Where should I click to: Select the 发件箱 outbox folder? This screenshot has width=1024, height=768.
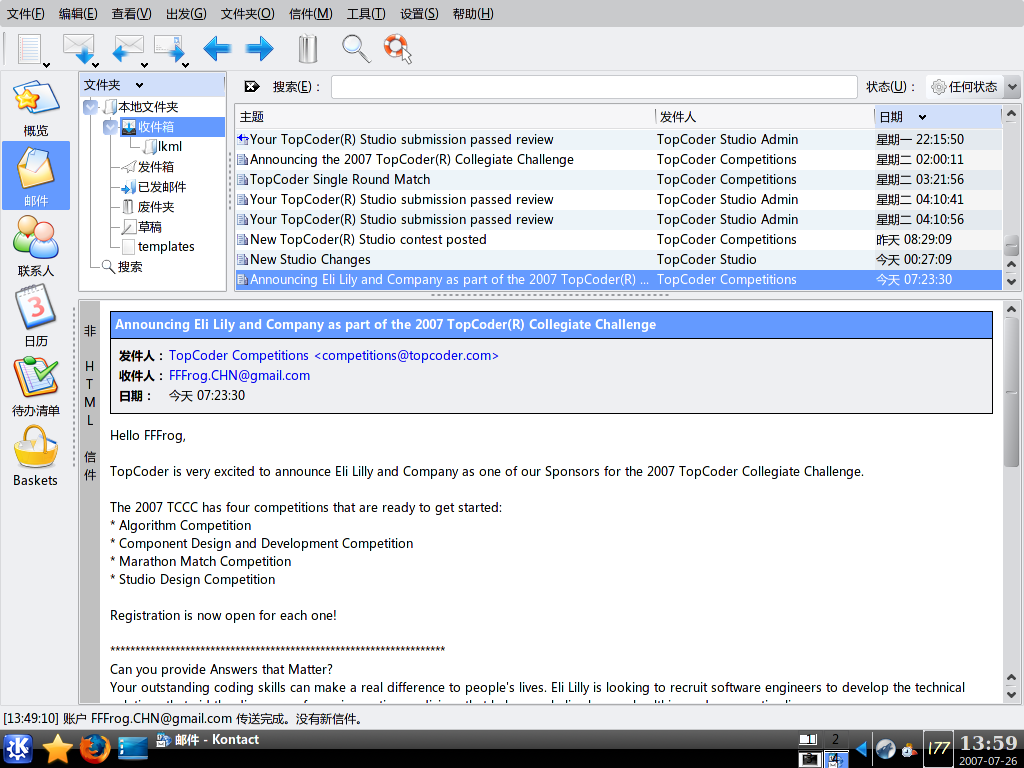click(x=148, y=167)
